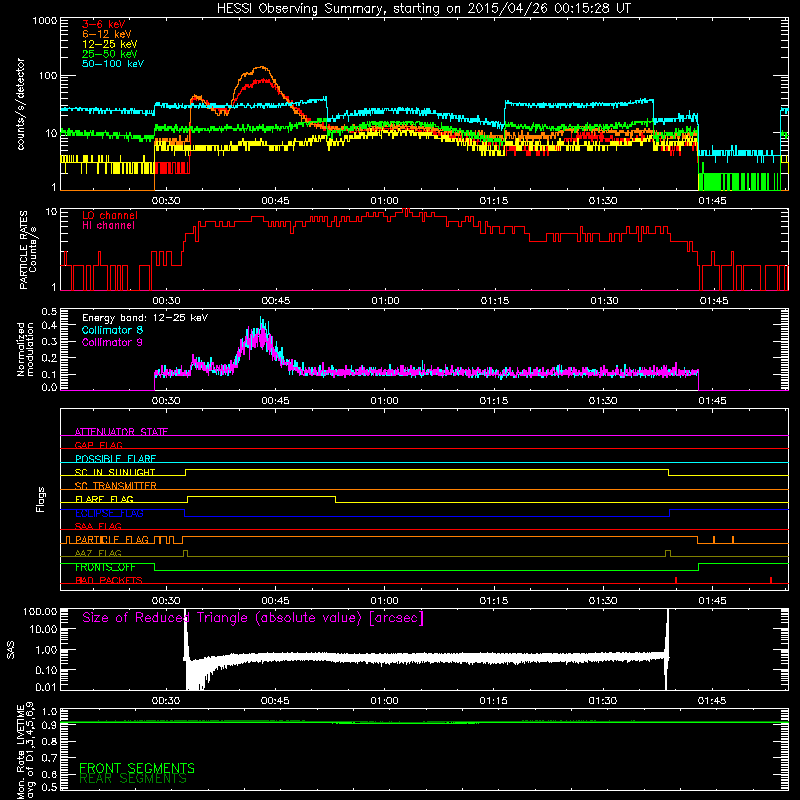
Task: Select the HI channel legend label
Action: pos(108,225)
